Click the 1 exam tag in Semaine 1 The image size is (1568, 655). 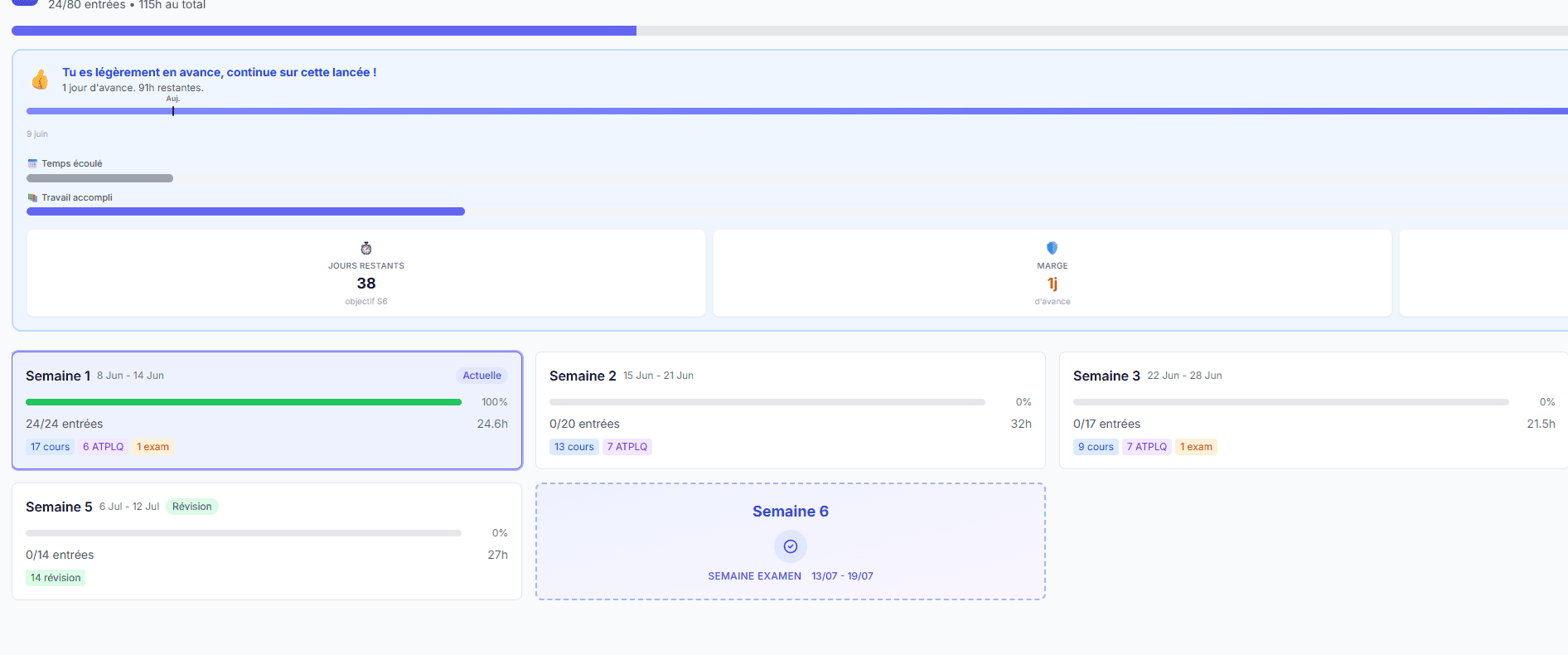click(x=153, y=447)
